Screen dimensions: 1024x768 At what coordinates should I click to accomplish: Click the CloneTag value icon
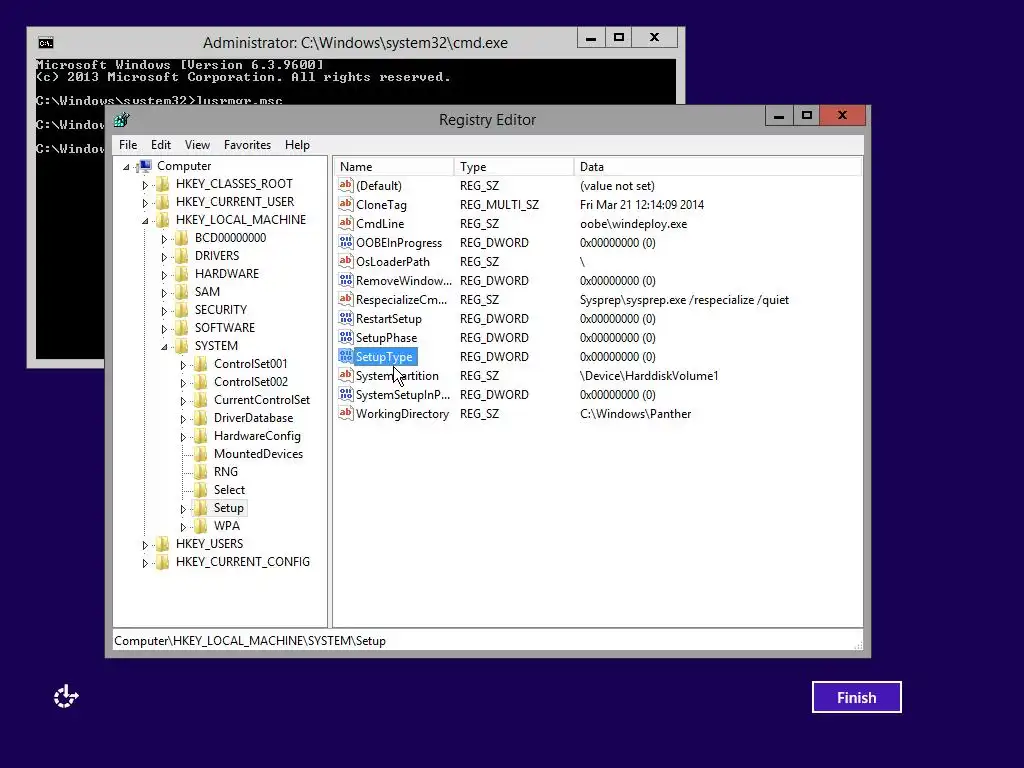tap(345, 204)
